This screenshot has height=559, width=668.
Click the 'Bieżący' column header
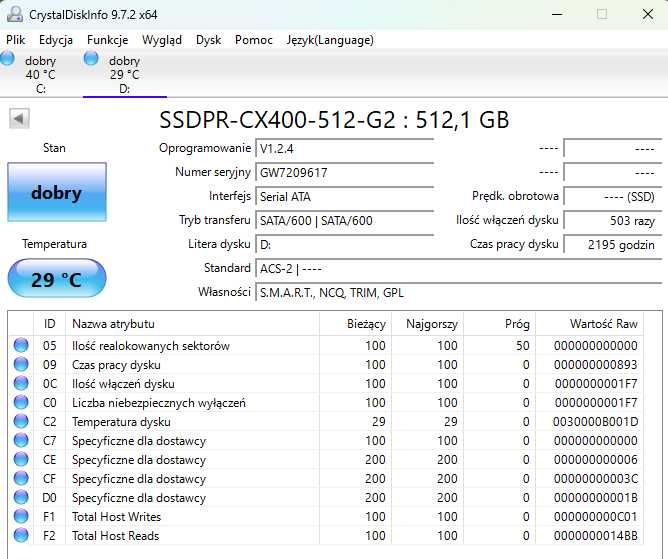point(355,324)
